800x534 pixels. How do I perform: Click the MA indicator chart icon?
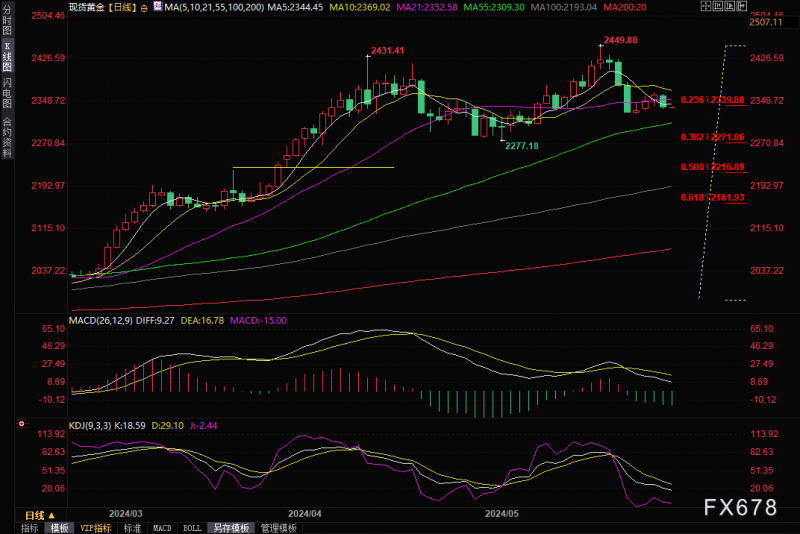tap(158, 7)
